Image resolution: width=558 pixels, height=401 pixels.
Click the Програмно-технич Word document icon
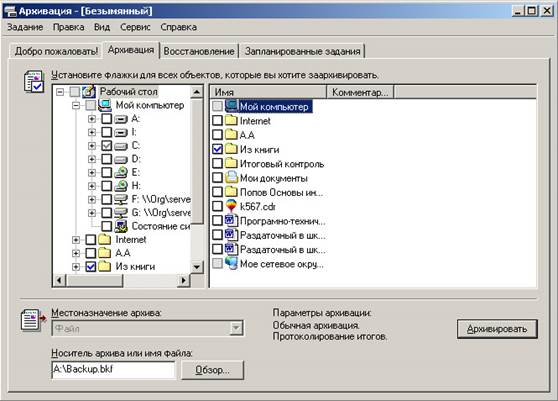pyautogui.click(x=231, y=221)
